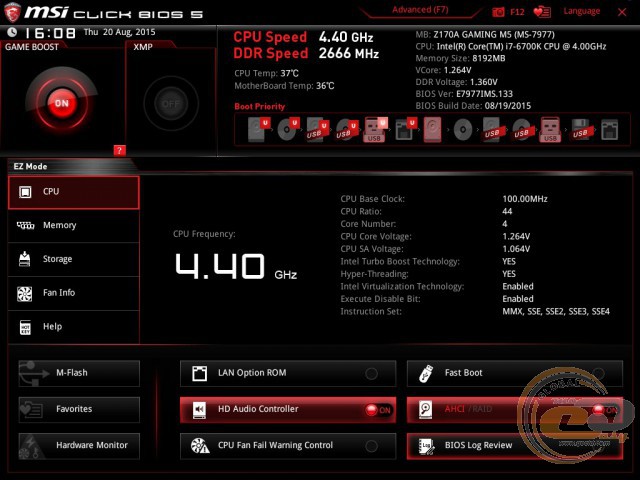Click the clock icon beside the time
Viewport: 640px width, 480px height.
(12, 32)
